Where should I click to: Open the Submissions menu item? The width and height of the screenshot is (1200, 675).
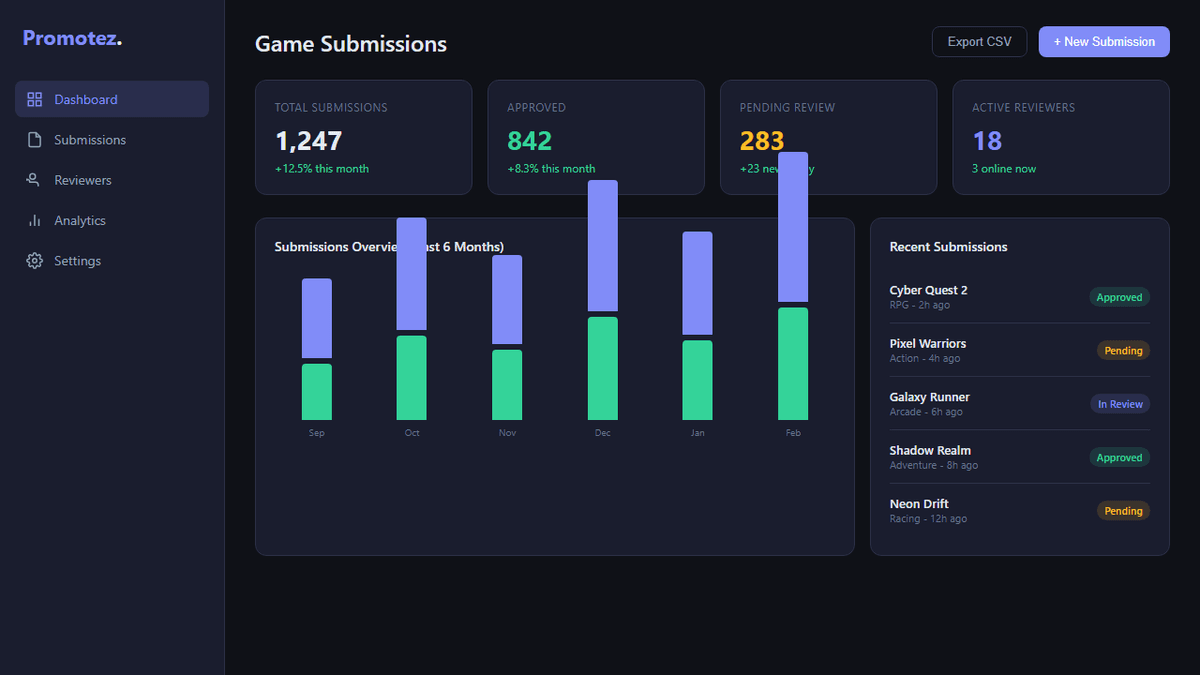(x=112, y=140)
